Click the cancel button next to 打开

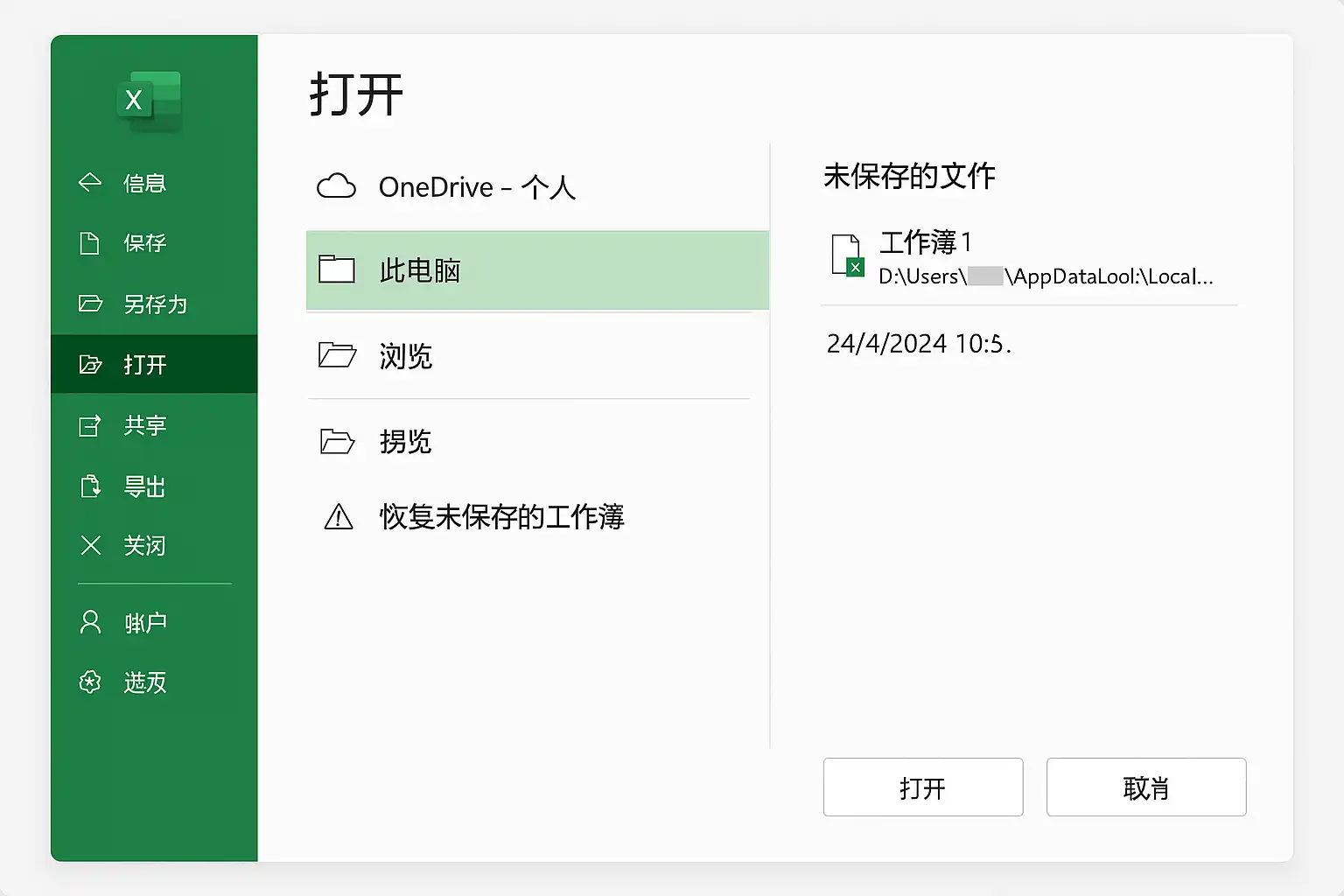point(1146,787)
